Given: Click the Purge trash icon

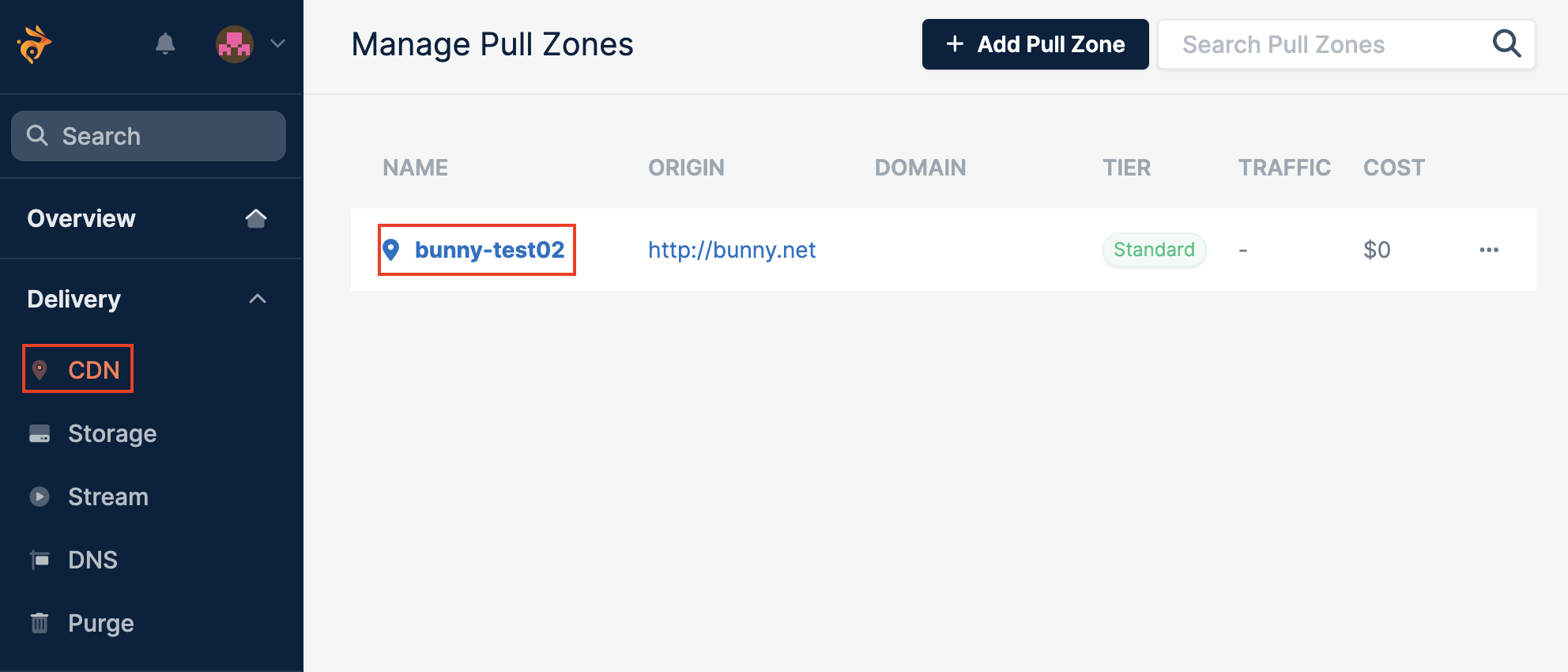Looking at the screenshot, I should click(40, 623).
